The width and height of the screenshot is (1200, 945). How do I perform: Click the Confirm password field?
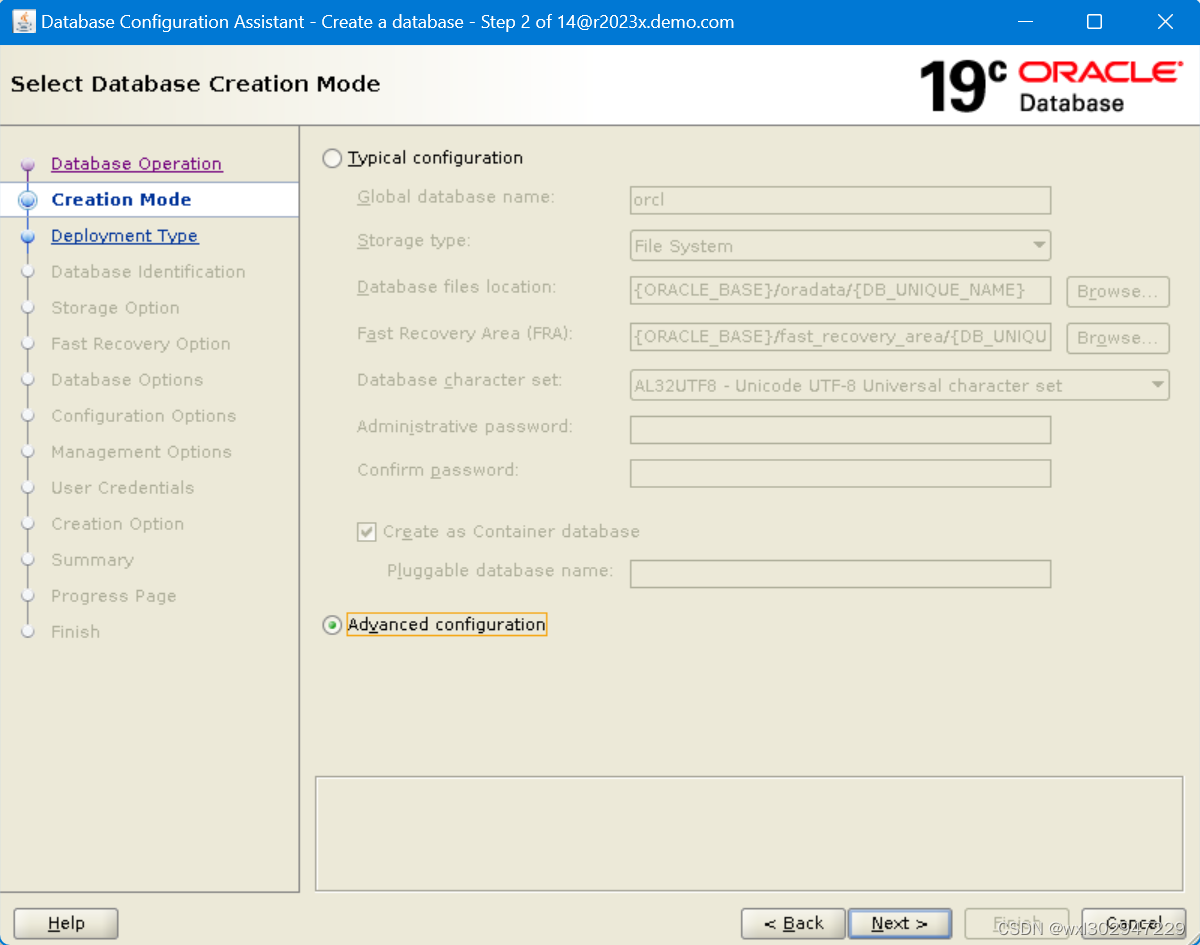(x=840, y=473)
